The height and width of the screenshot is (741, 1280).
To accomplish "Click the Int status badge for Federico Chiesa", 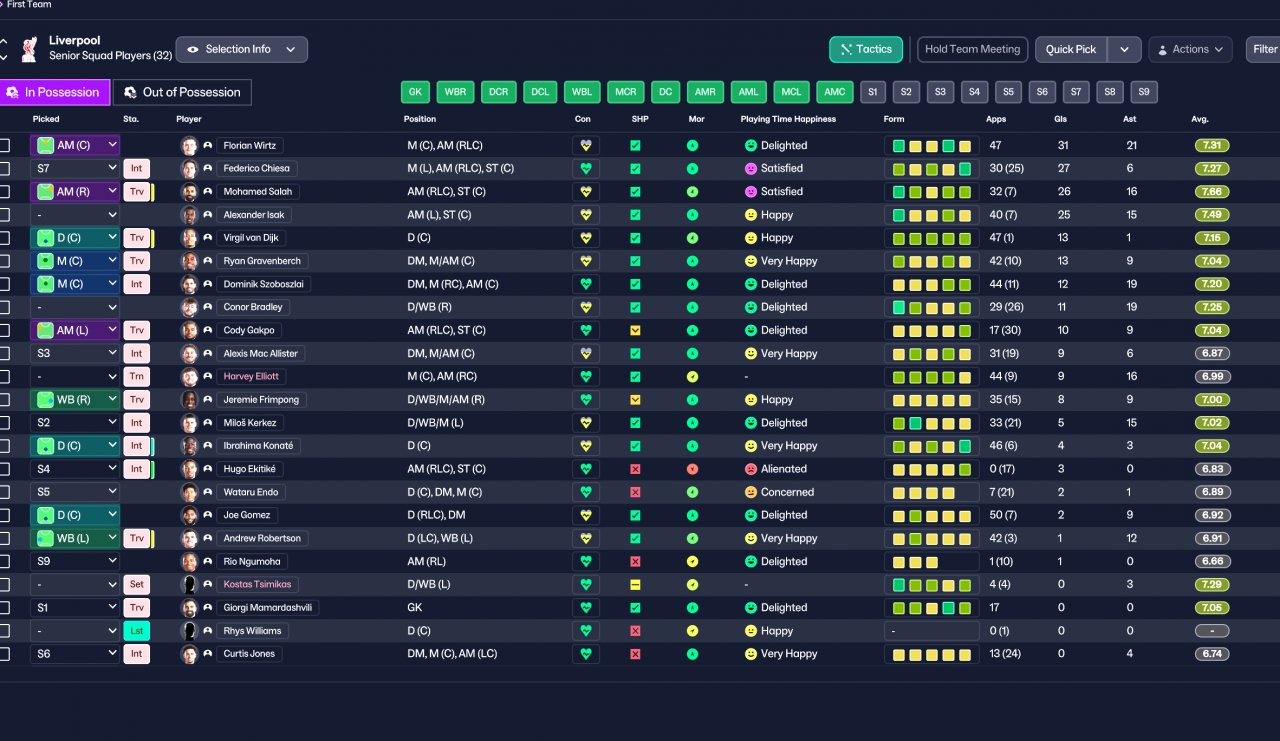I will (136, 168).
